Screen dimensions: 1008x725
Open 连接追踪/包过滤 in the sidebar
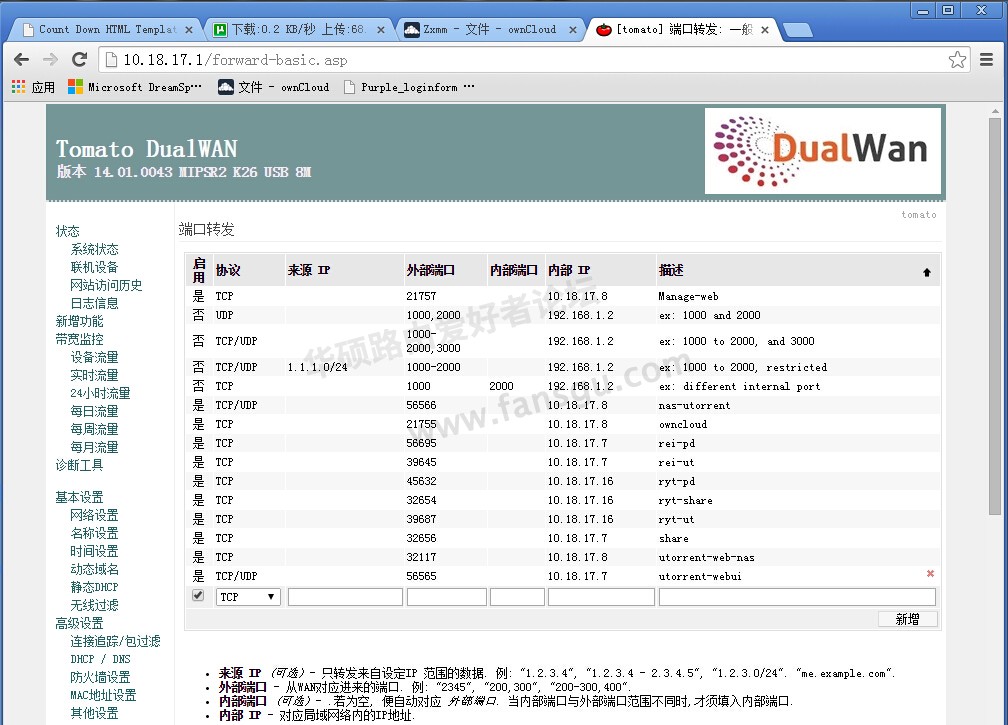pos(116,641)
